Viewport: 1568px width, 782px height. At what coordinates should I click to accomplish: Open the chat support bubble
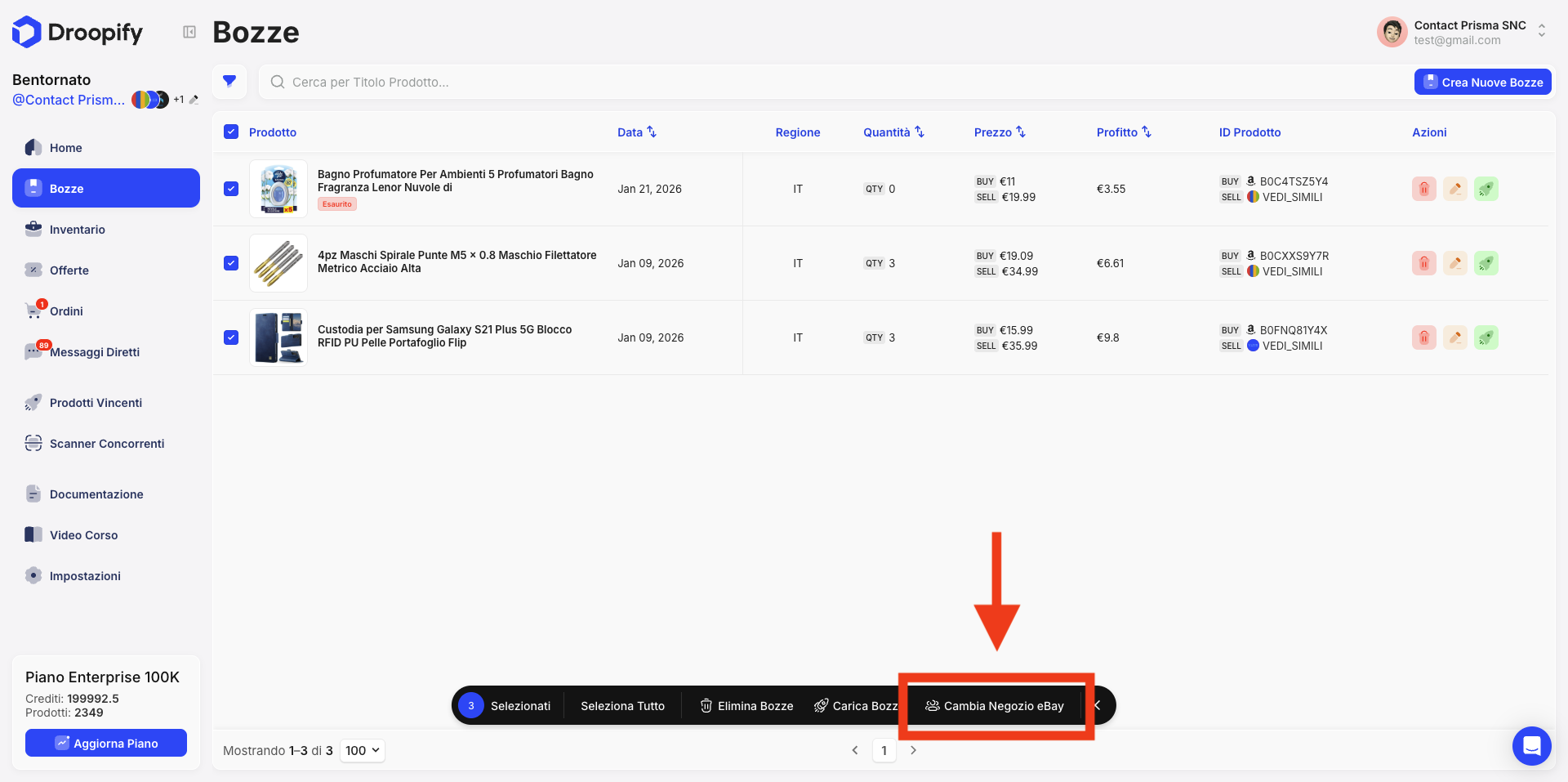[x=1531, y=745]
